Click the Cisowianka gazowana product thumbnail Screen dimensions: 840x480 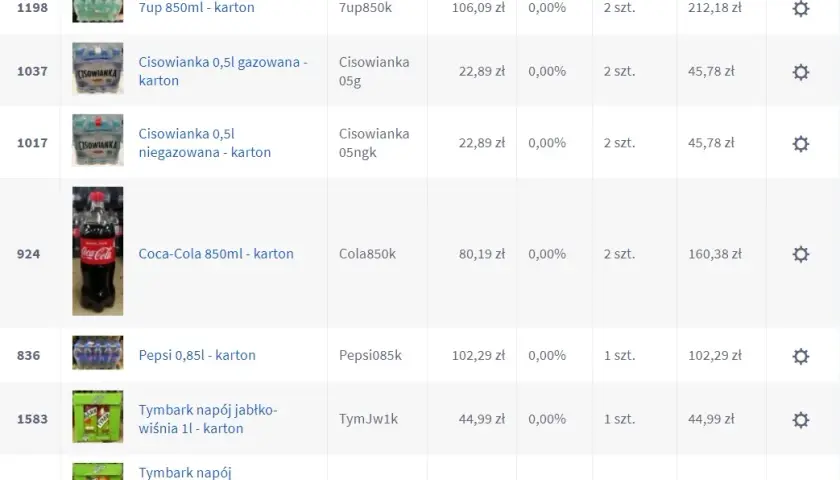(98, 69)
